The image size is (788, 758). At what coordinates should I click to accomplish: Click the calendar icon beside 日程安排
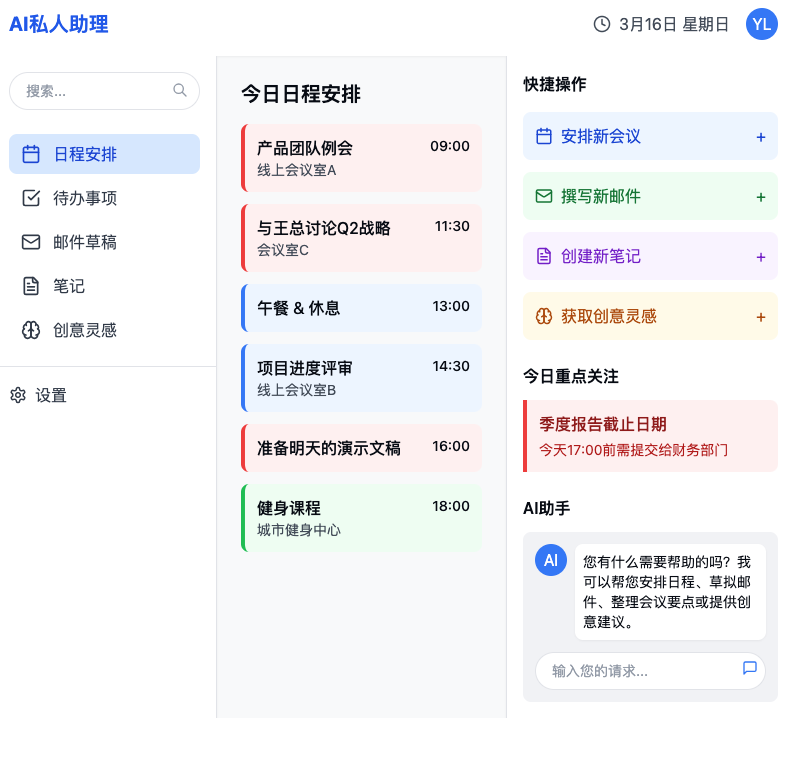click(x=31, y=154)
